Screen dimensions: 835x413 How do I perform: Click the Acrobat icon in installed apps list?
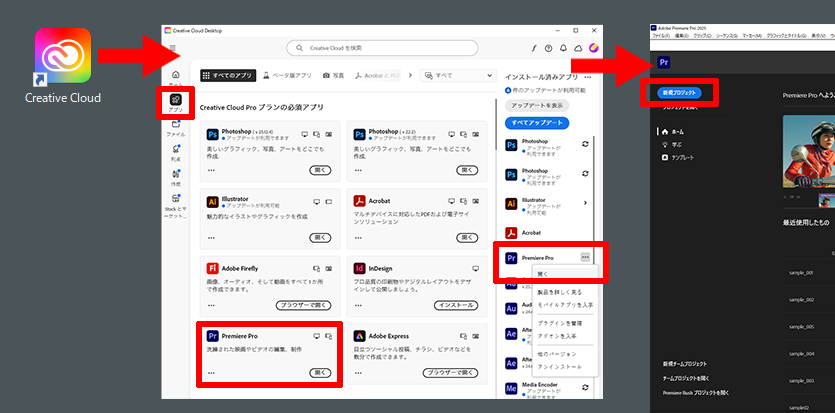[511, 233]
